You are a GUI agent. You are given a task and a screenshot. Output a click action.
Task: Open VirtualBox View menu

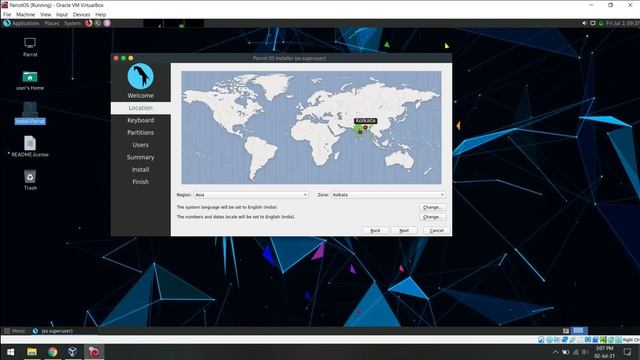[45, 14]
